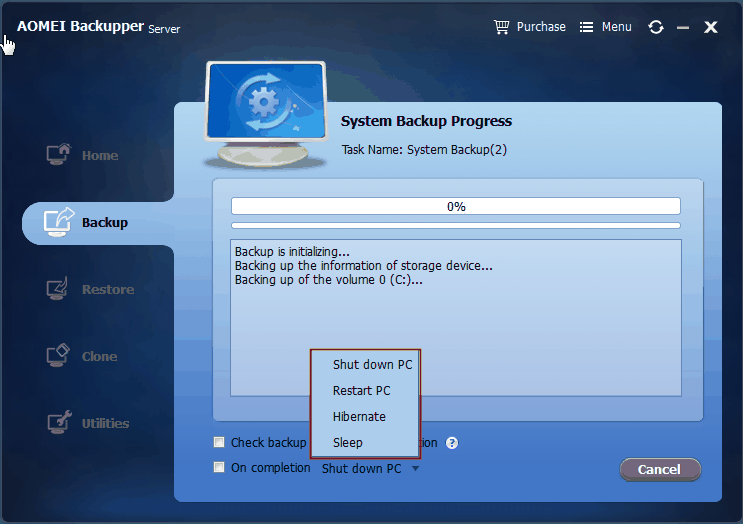This screenshot has height=524, width=743.
Task: Click the System Backup Progress heading
Action: pos(426,121)
